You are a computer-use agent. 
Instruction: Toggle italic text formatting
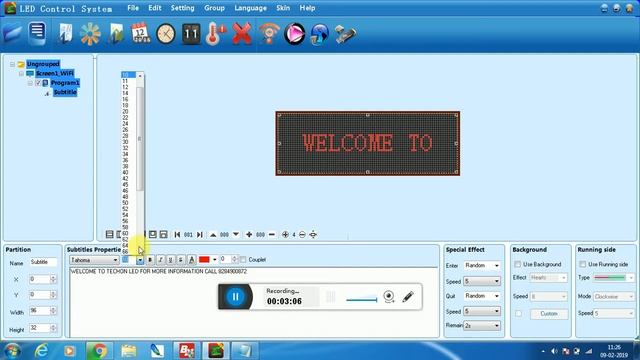pos(160,260)
